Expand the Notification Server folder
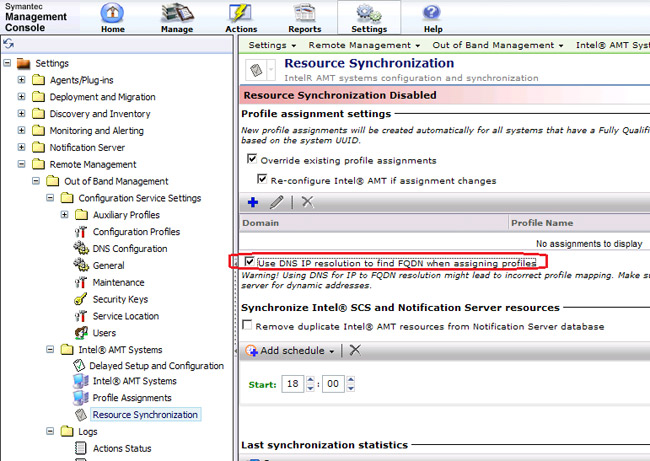Image resolution: width=650 pixels, height=461 pixels. pos(22,147)
